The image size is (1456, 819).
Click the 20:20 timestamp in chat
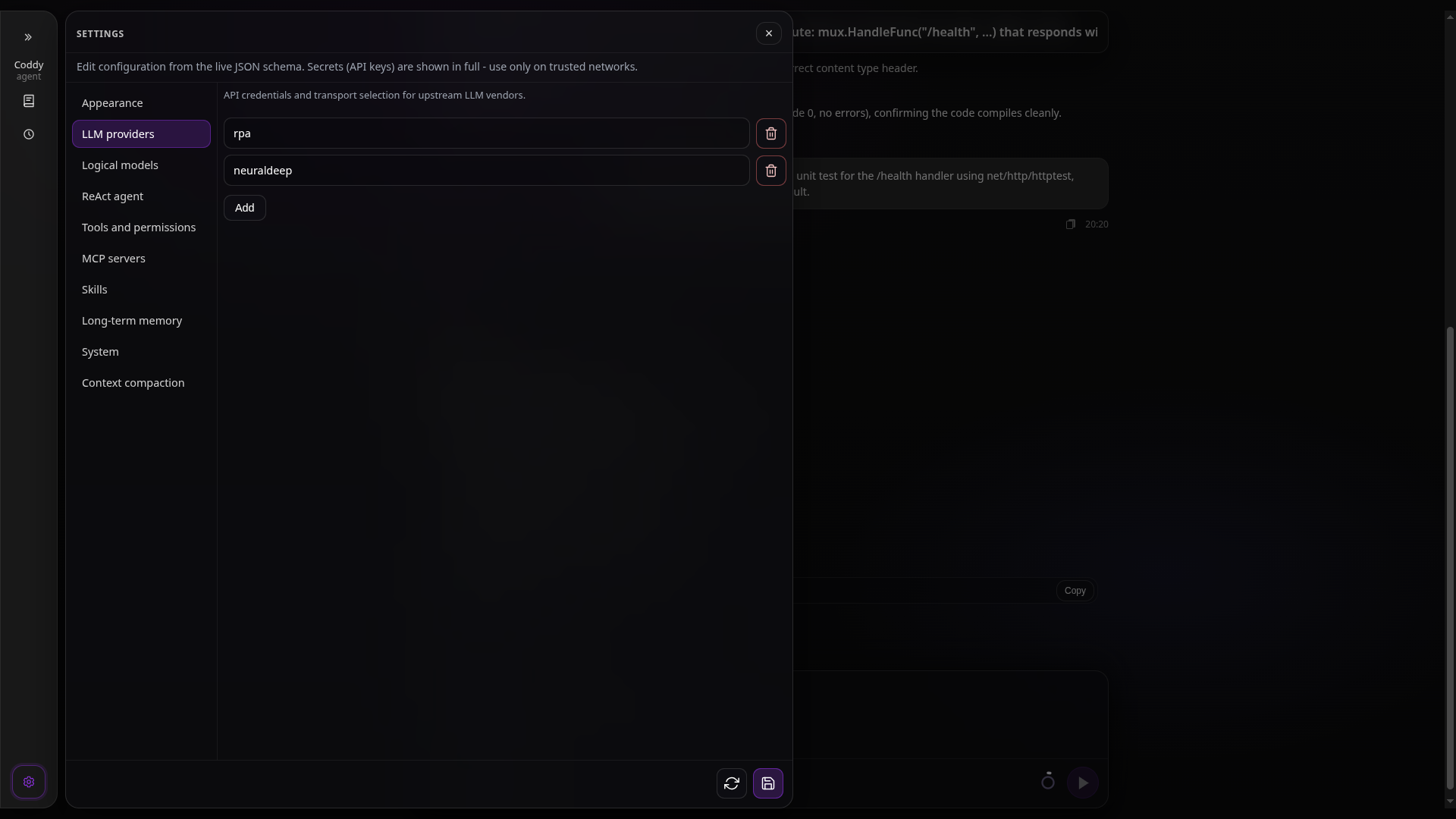pyautogui.click(x=1096, y=224)
